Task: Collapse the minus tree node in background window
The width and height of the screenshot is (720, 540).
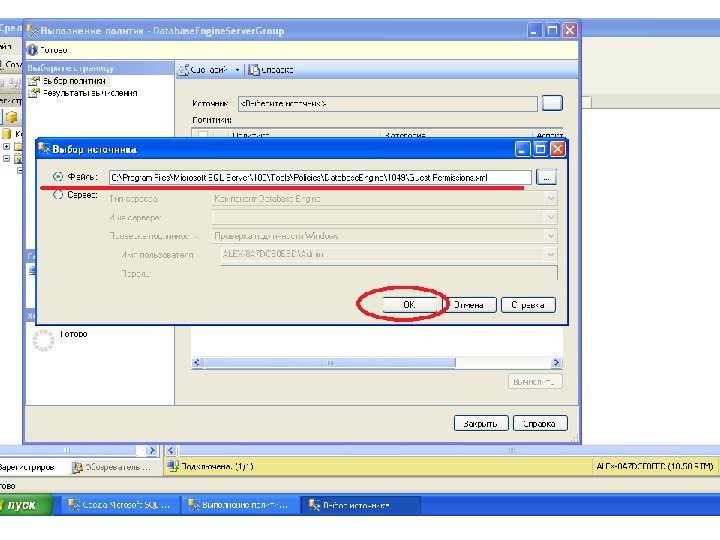Action: pos(6,158)
